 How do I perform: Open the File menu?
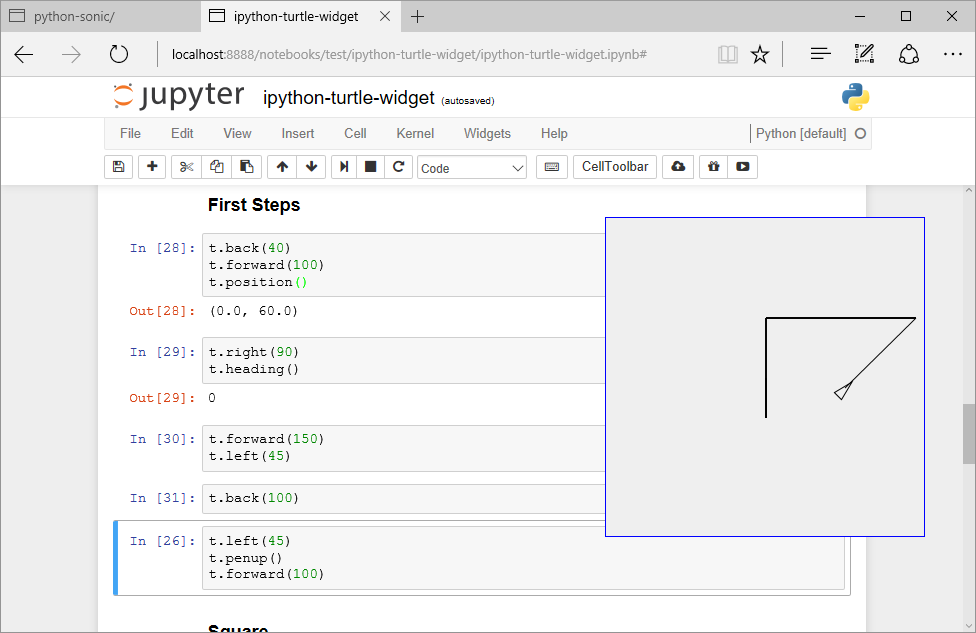(x=130, y=133)
